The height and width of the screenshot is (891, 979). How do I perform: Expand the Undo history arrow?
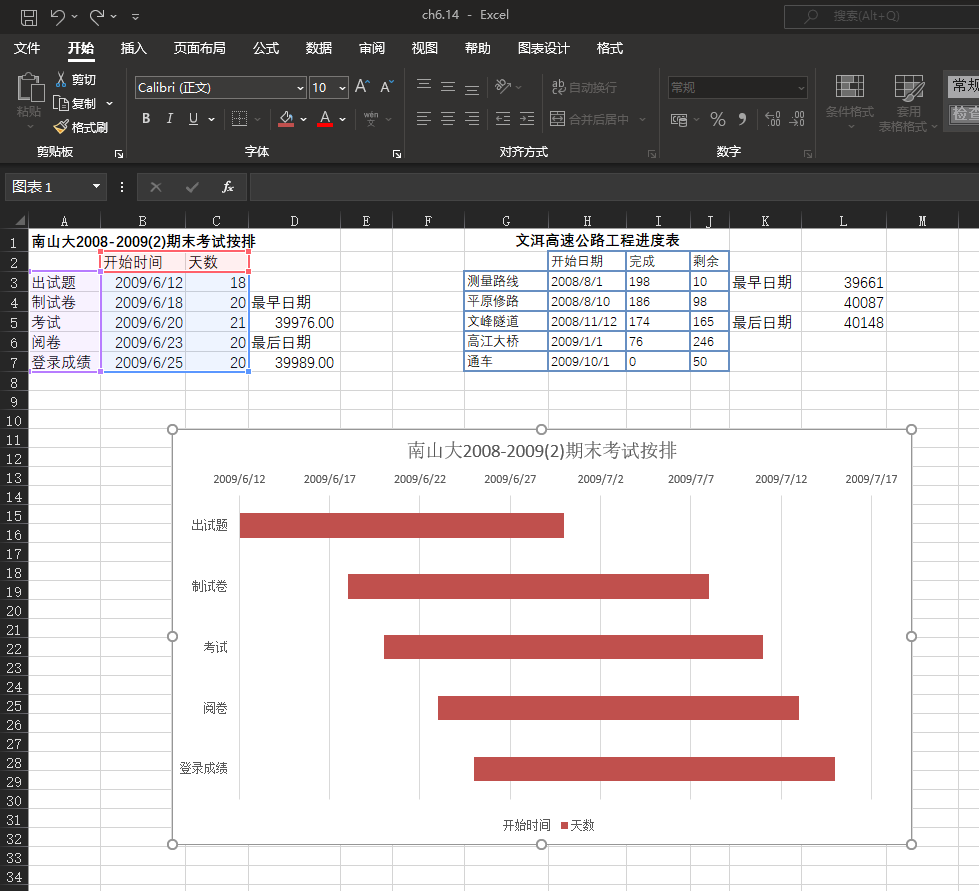[x=74, y=17]
